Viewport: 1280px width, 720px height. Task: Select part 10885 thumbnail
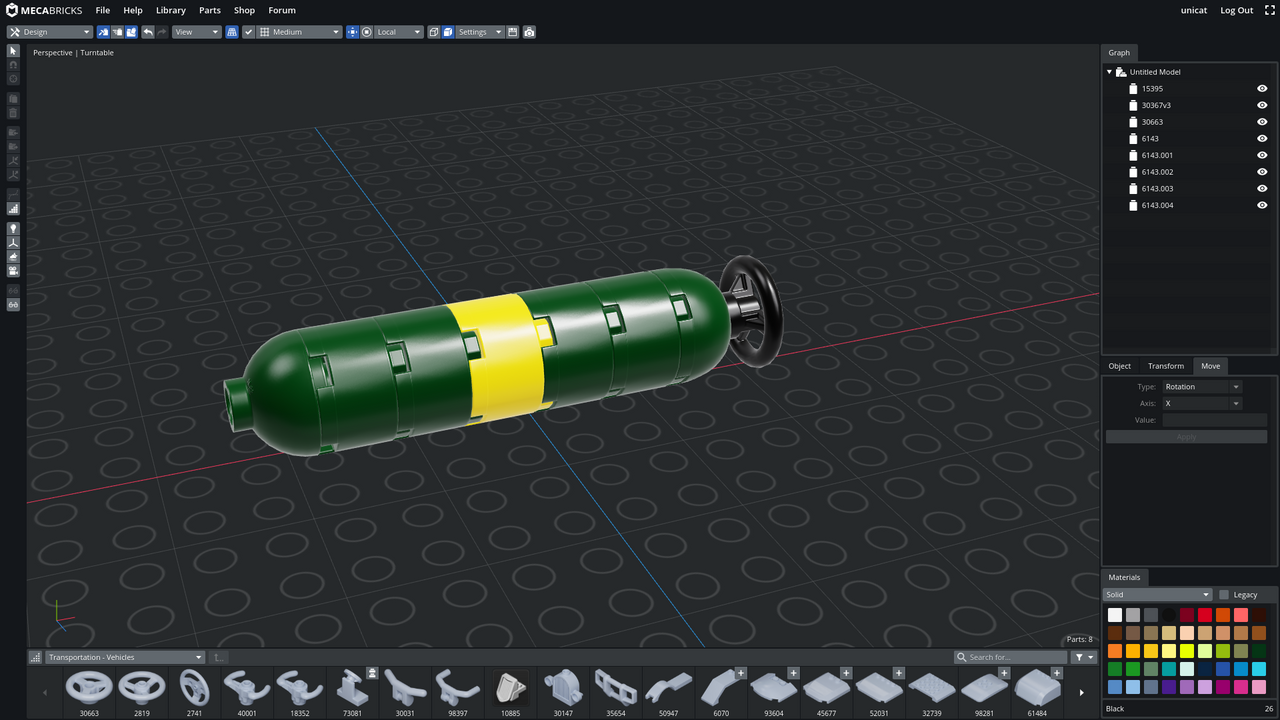pyautogui.click(x=510, y=693)
